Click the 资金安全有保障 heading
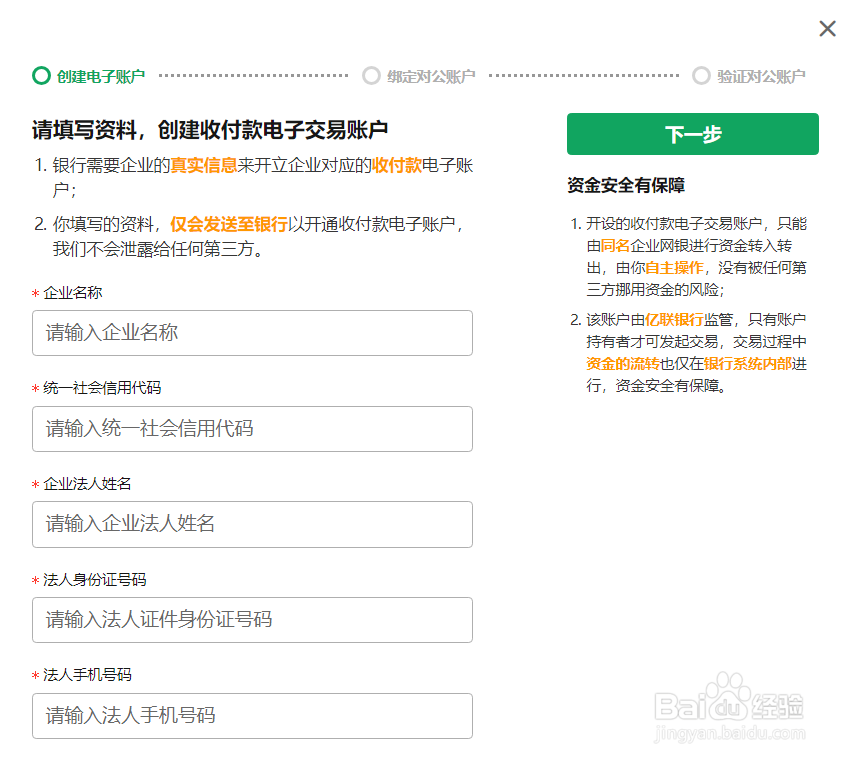The width and height of the screenshot is (853, 763). pyautogui.click(x=626, y=185)
